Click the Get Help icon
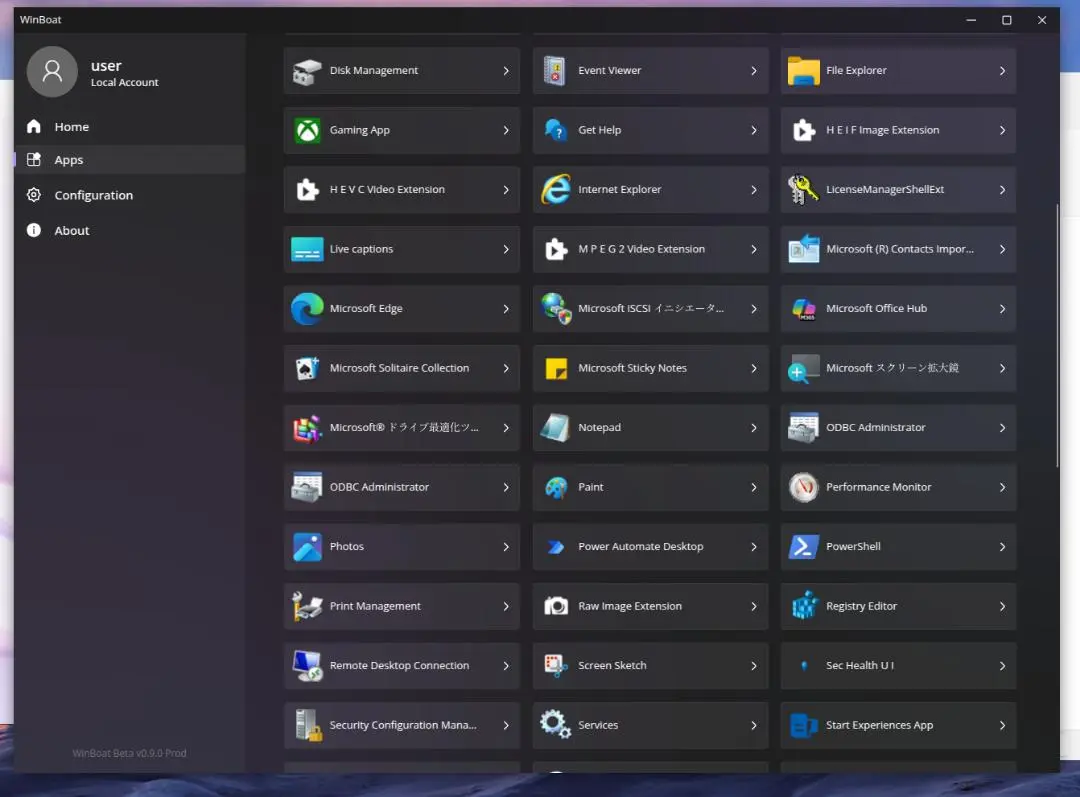The image size is (1080, 797). pos(555,130)
